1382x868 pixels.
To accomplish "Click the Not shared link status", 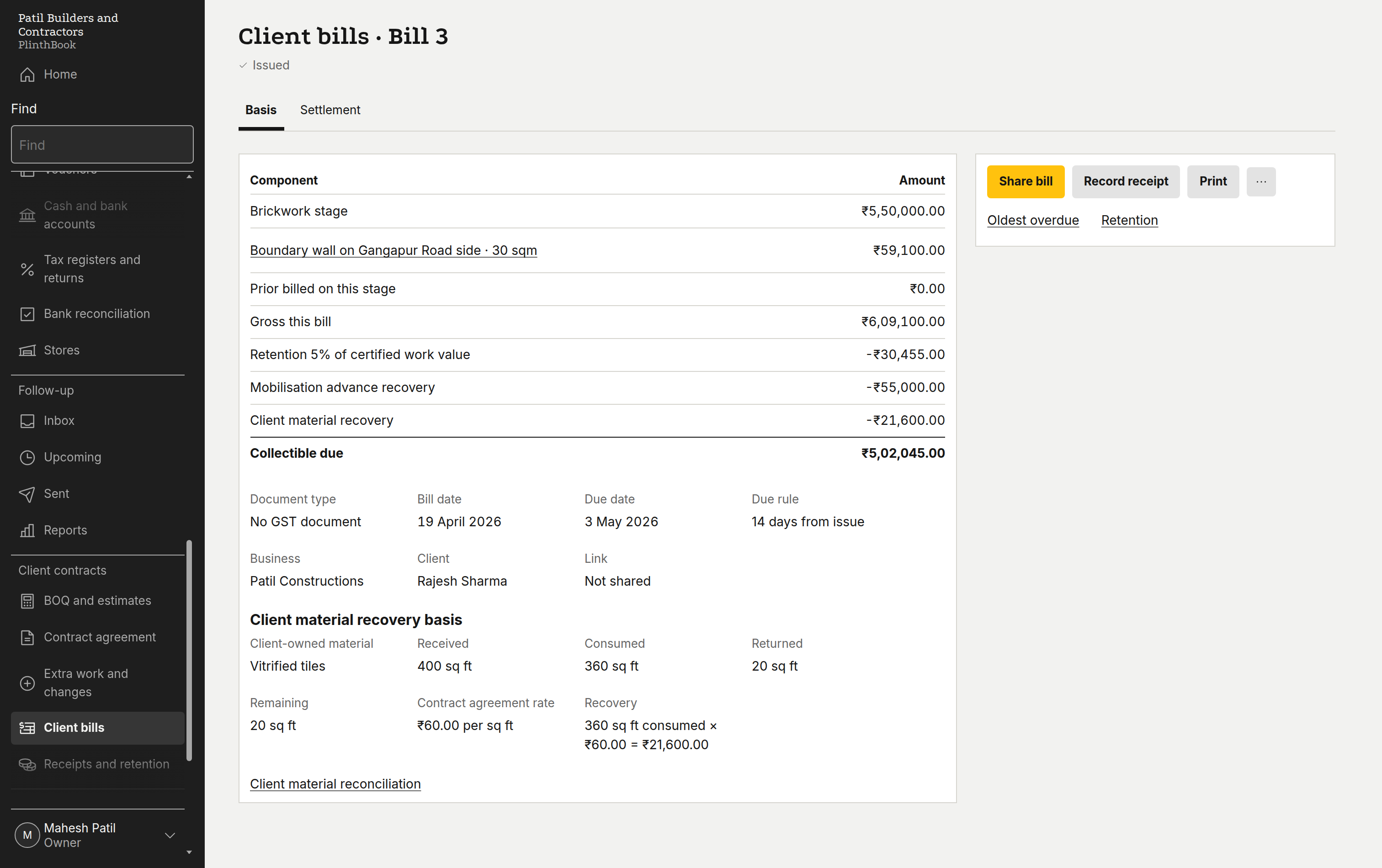I will (617, 581).
